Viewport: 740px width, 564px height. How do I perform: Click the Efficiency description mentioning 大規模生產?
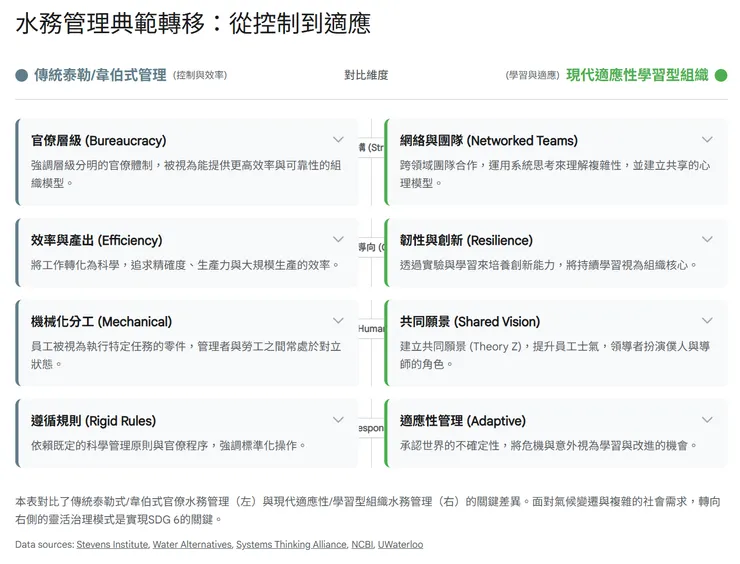185,265
